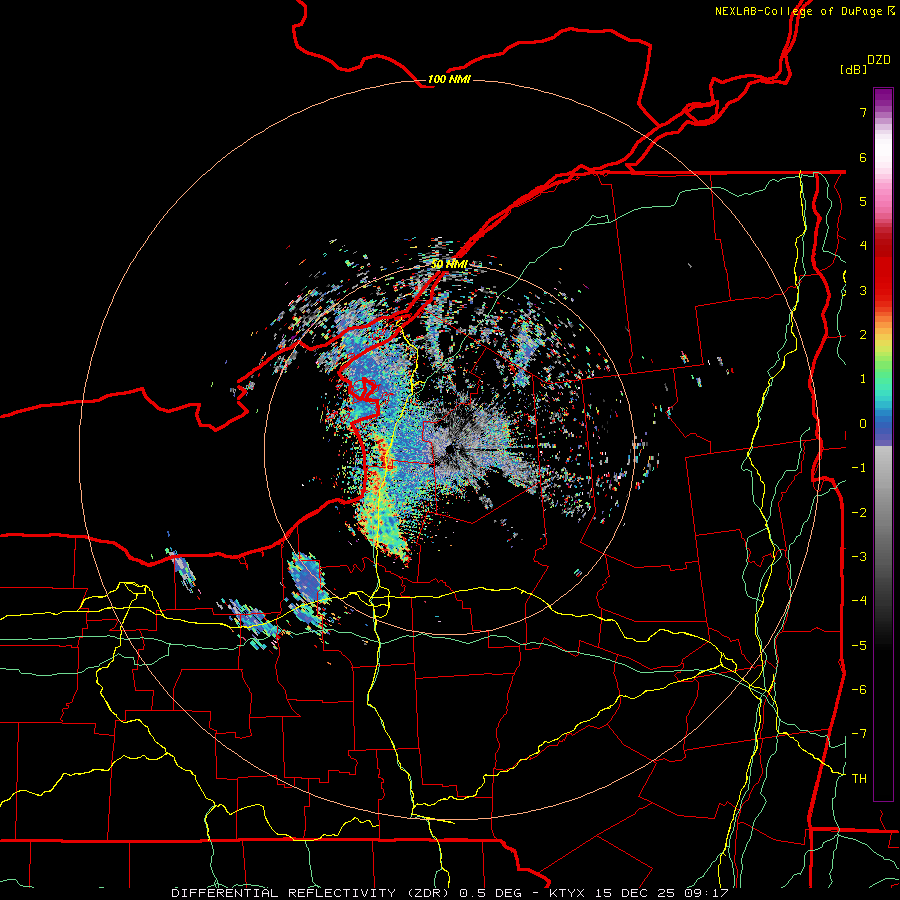Click the legend value 7 label
900x900 pixels.
pos(863,112)
